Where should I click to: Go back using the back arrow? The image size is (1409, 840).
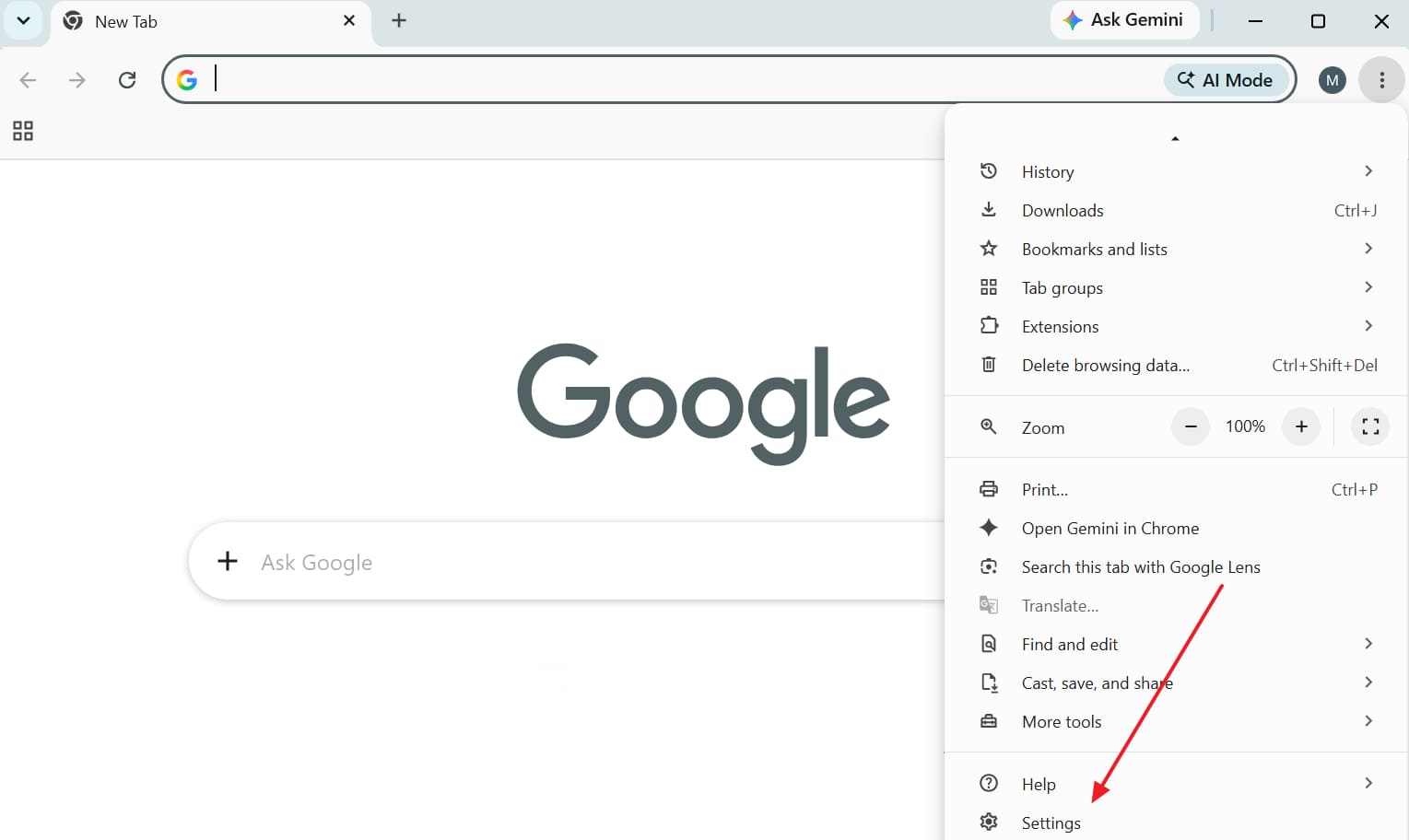28,80
